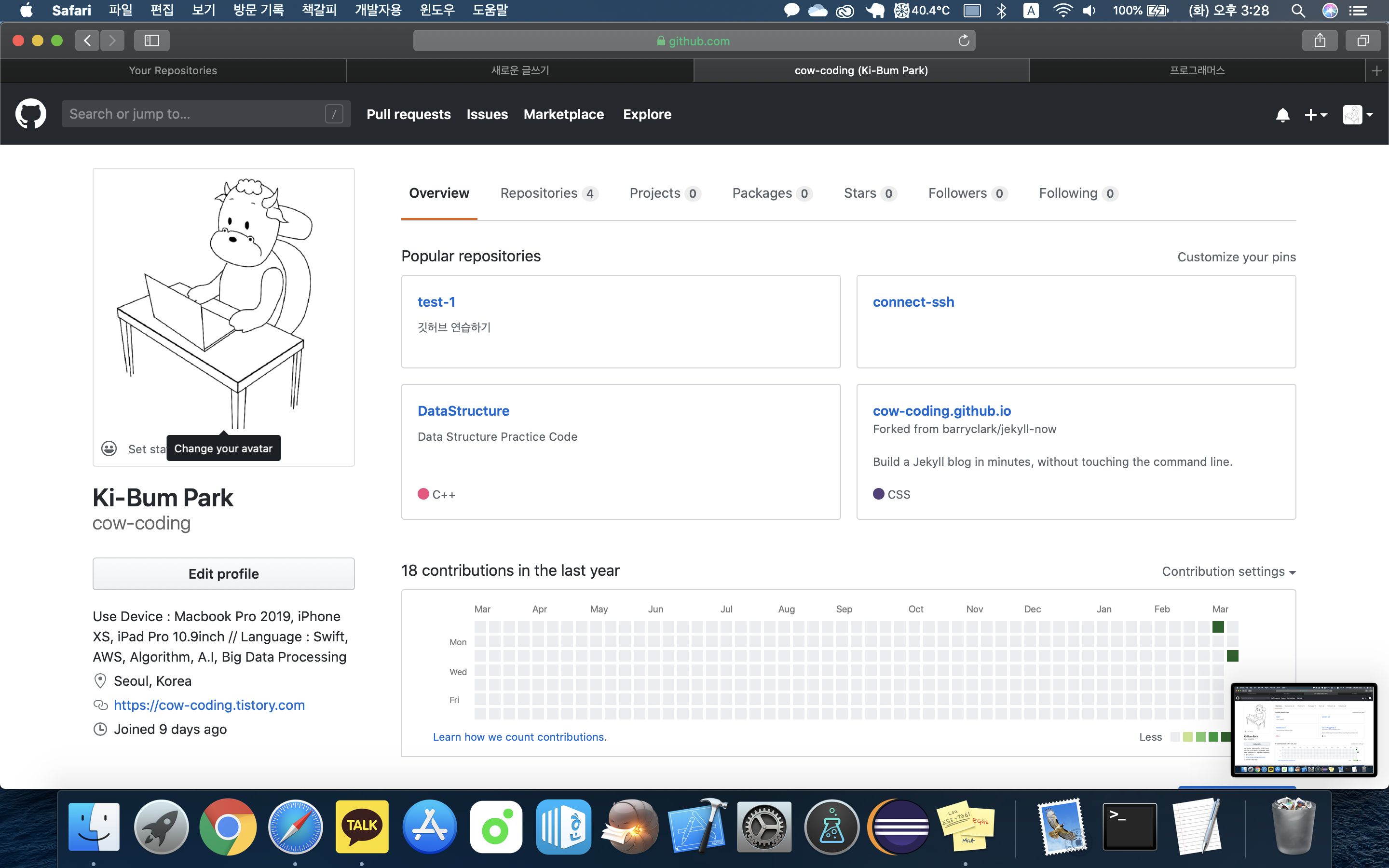This screenshot has width=1389, height=868.
Task: Click the Safari sidebar toggle icon
Action: 151,40
